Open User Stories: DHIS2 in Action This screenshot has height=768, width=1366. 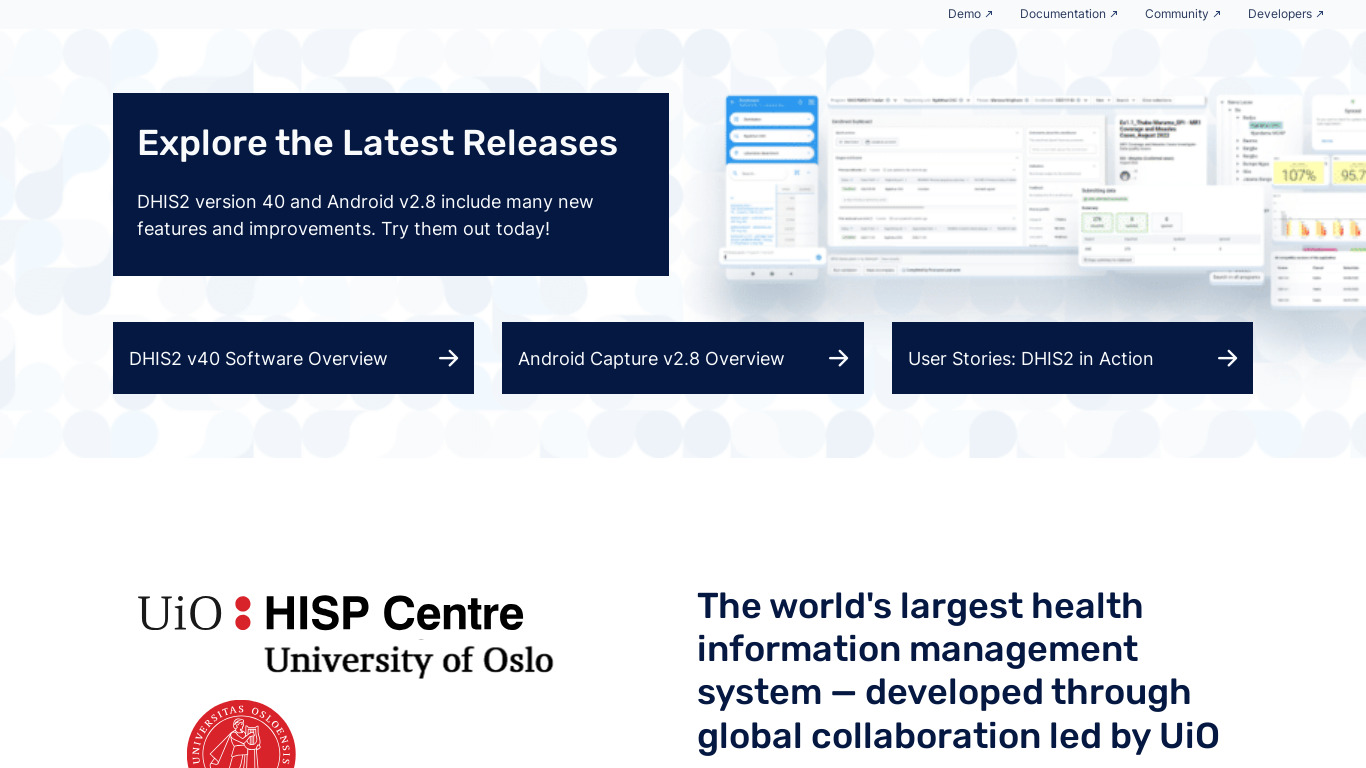[x=1072, y=358]
